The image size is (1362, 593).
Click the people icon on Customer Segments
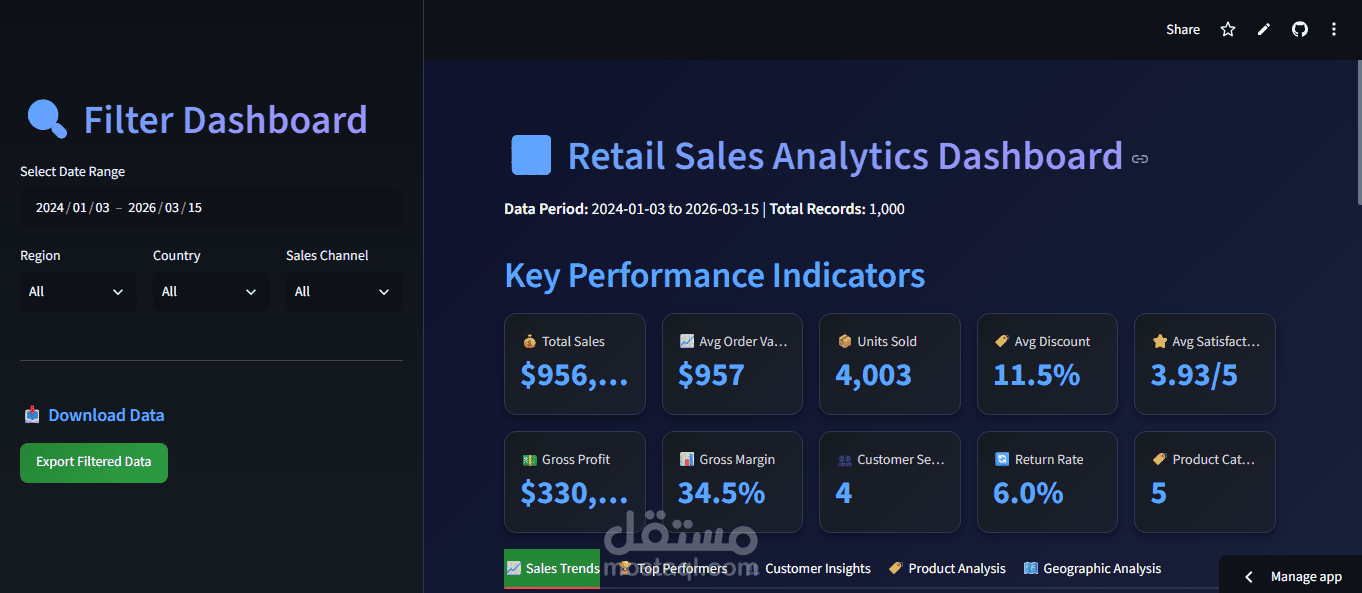pyautogui.click(x=844, y=459)
